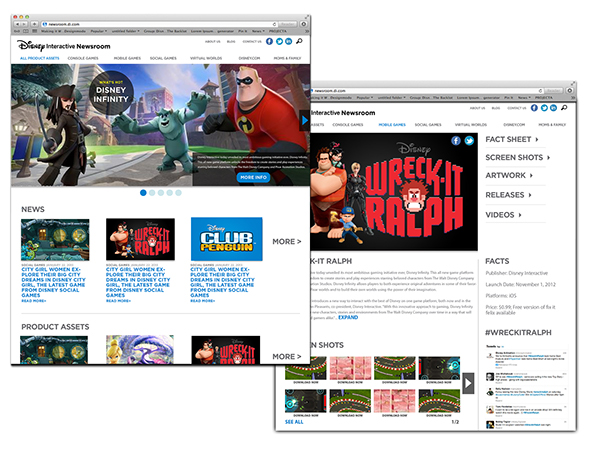
Task: Reload the page in the Wreck-It Ralph browser window
Action: tap(541, 91)
